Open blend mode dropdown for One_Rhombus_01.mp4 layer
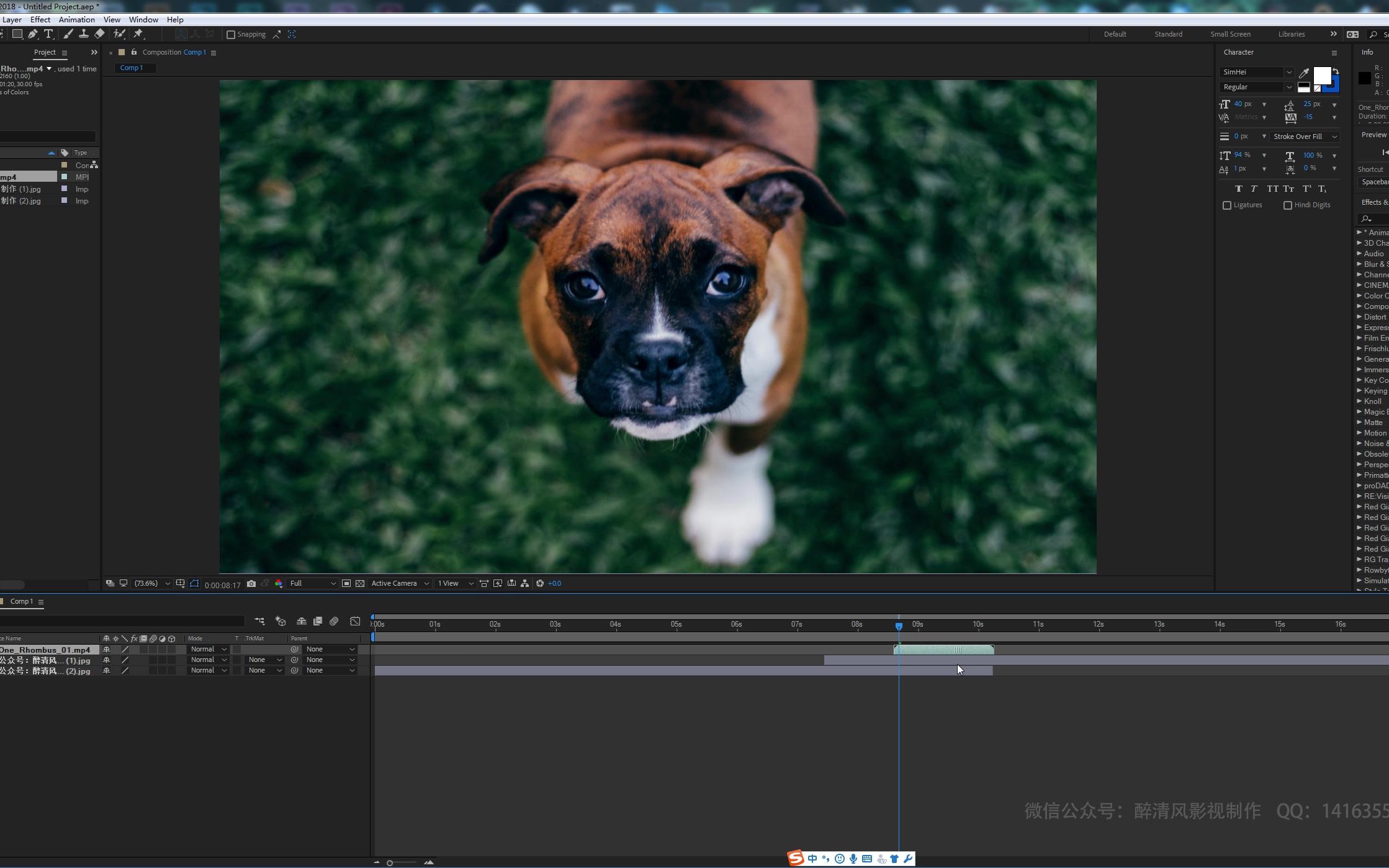The image size is (1389, 868). tap(208, 650)
